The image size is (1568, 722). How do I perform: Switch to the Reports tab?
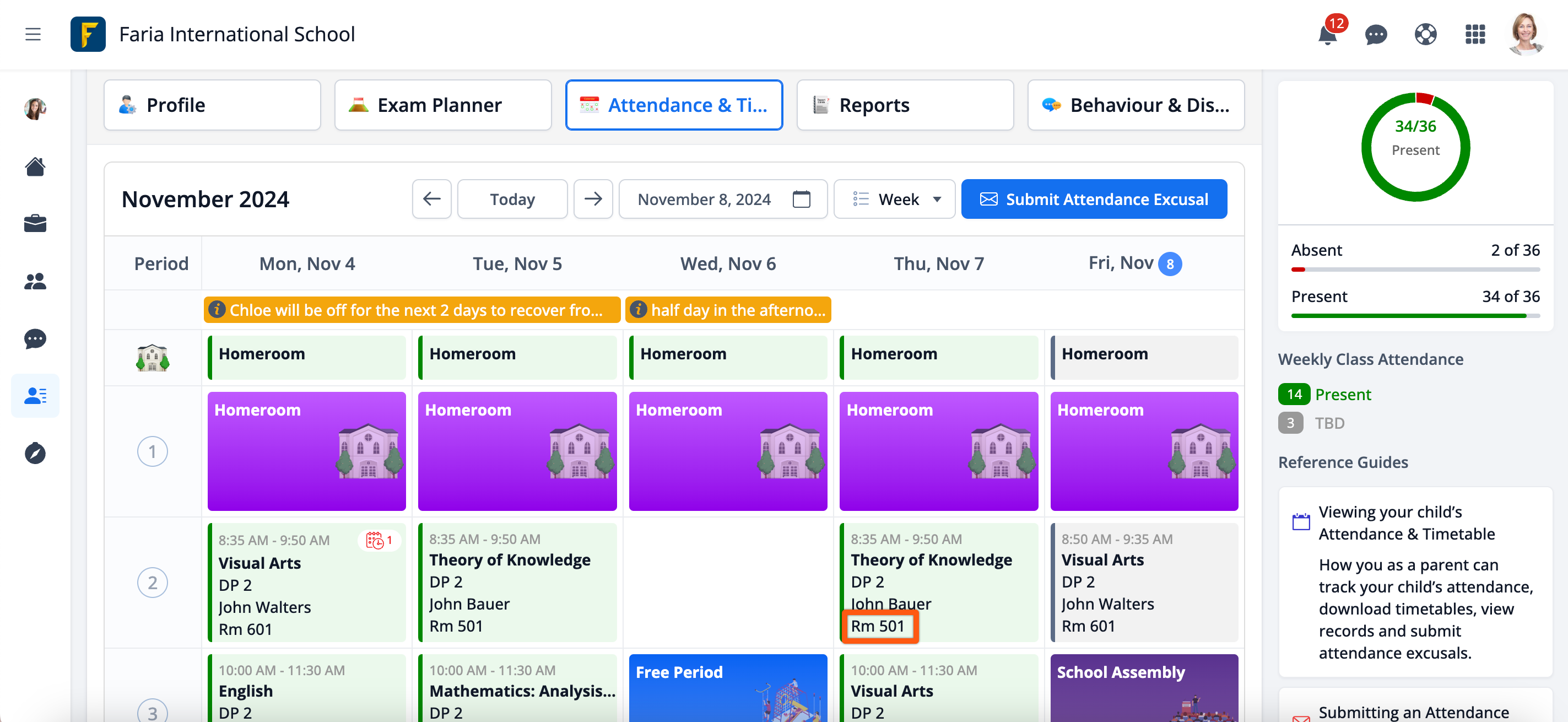905,105
